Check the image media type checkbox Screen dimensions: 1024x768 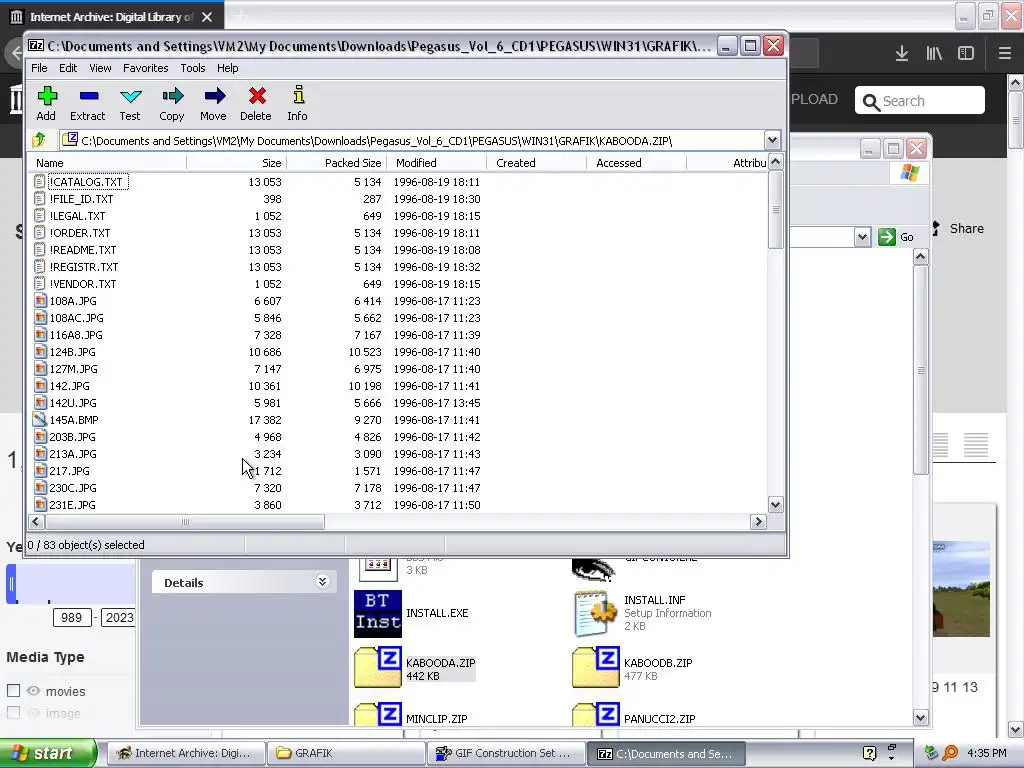click(x=13, y=712)
